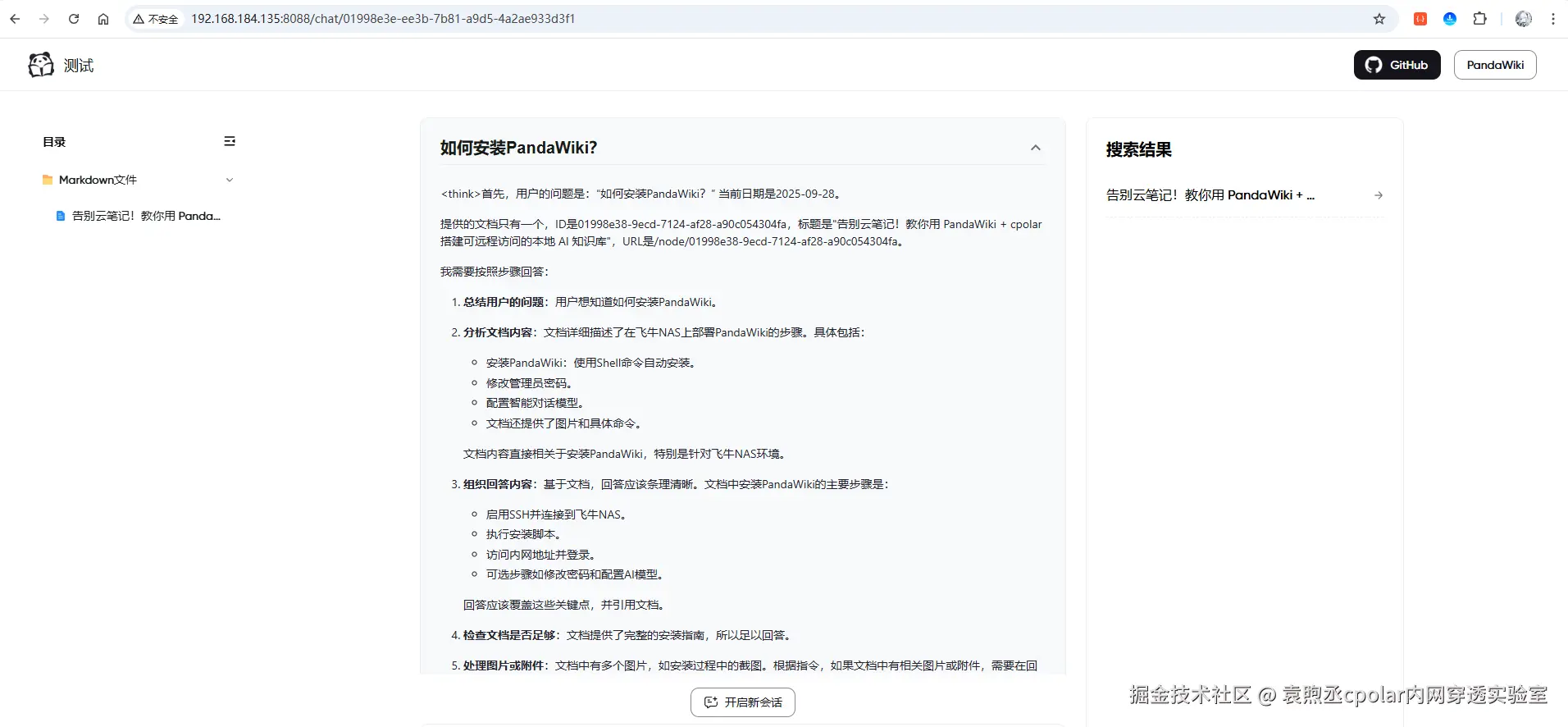Screen dimensions: 1568x727
Task: Reload the current page
Action: tap(74, 19)
